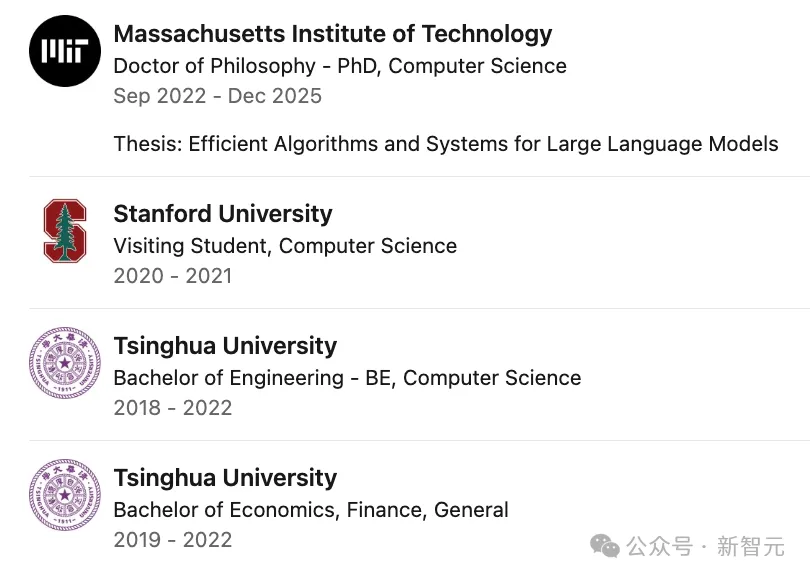Open the Stanford University heading link
This screenshot has width=810, height=578.
(222, 214)
